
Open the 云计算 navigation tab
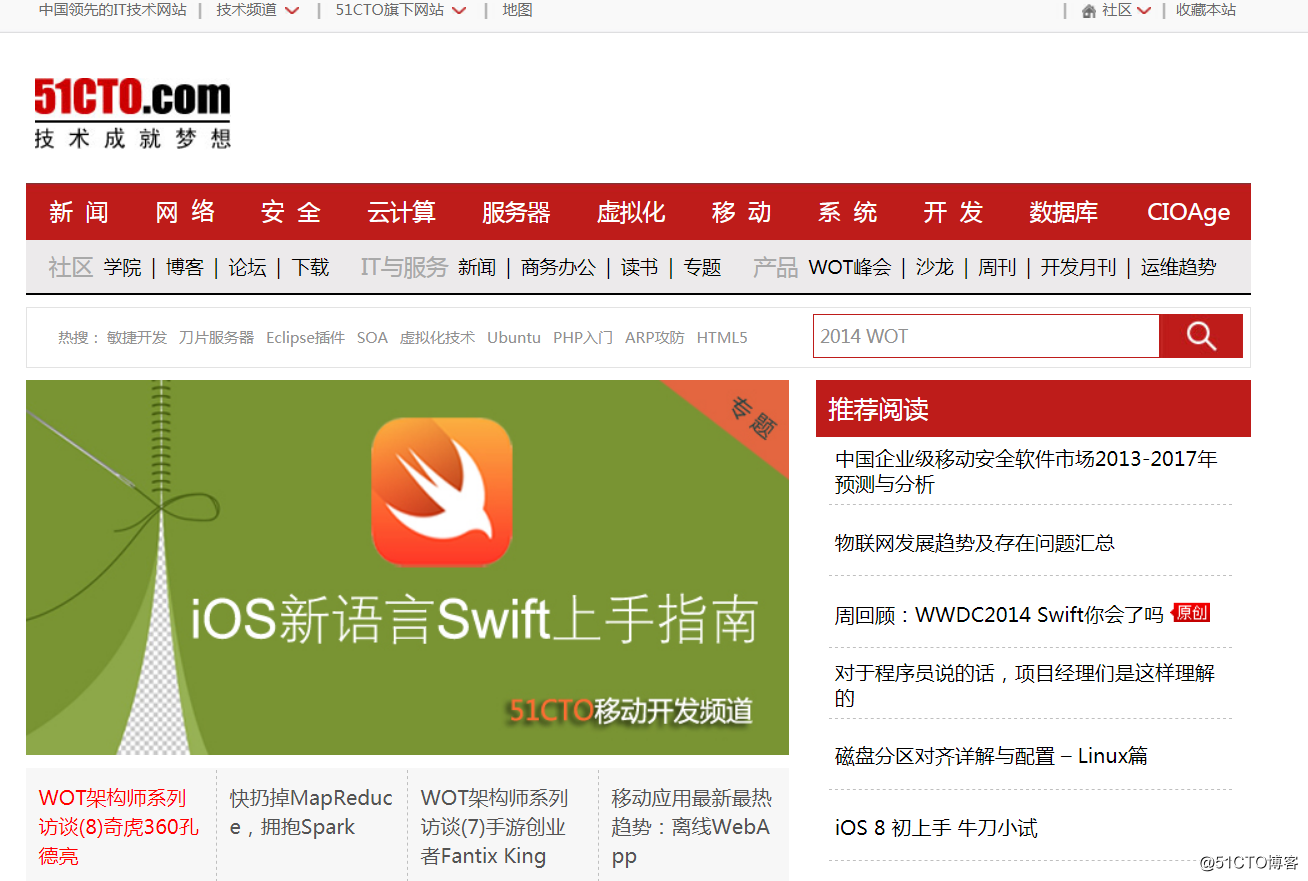coord(401,212)
